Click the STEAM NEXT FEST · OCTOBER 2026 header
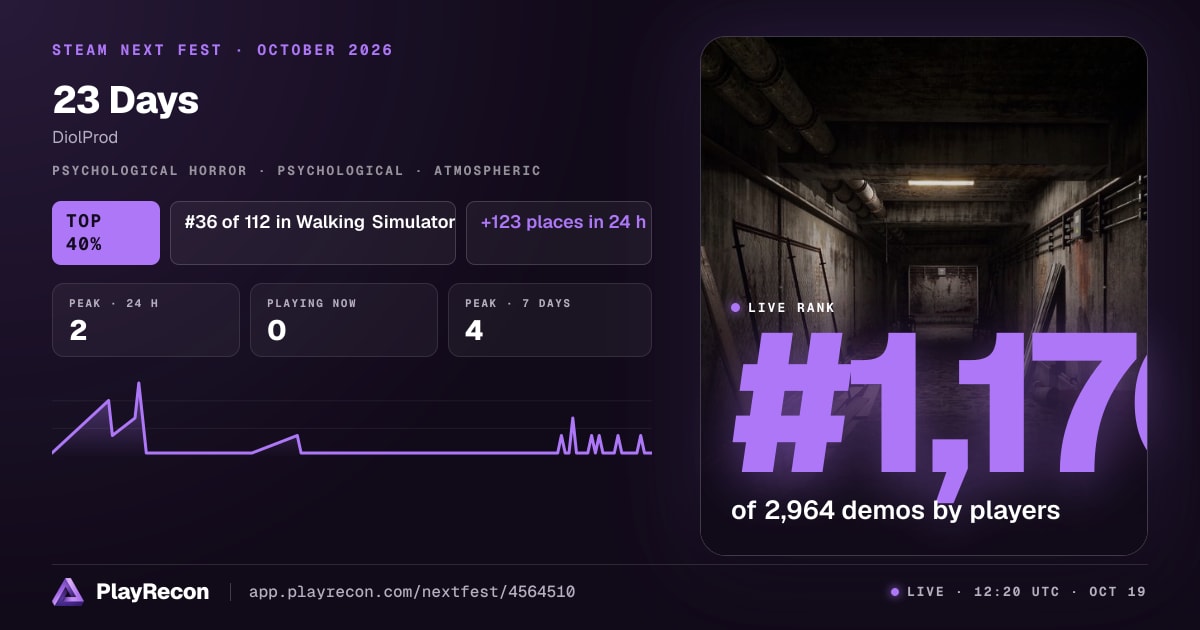 tap(223, 50)
